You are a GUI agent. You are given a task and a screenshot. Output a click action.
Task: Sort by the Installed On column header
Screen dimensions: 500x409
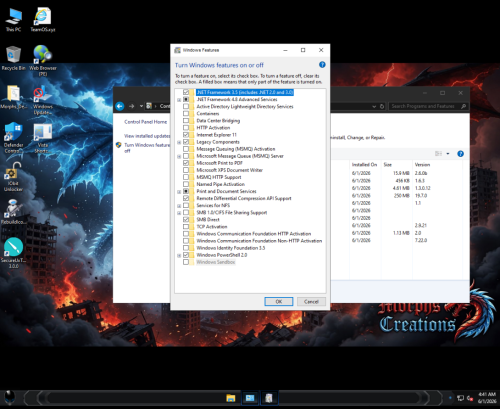coord(364,164)
